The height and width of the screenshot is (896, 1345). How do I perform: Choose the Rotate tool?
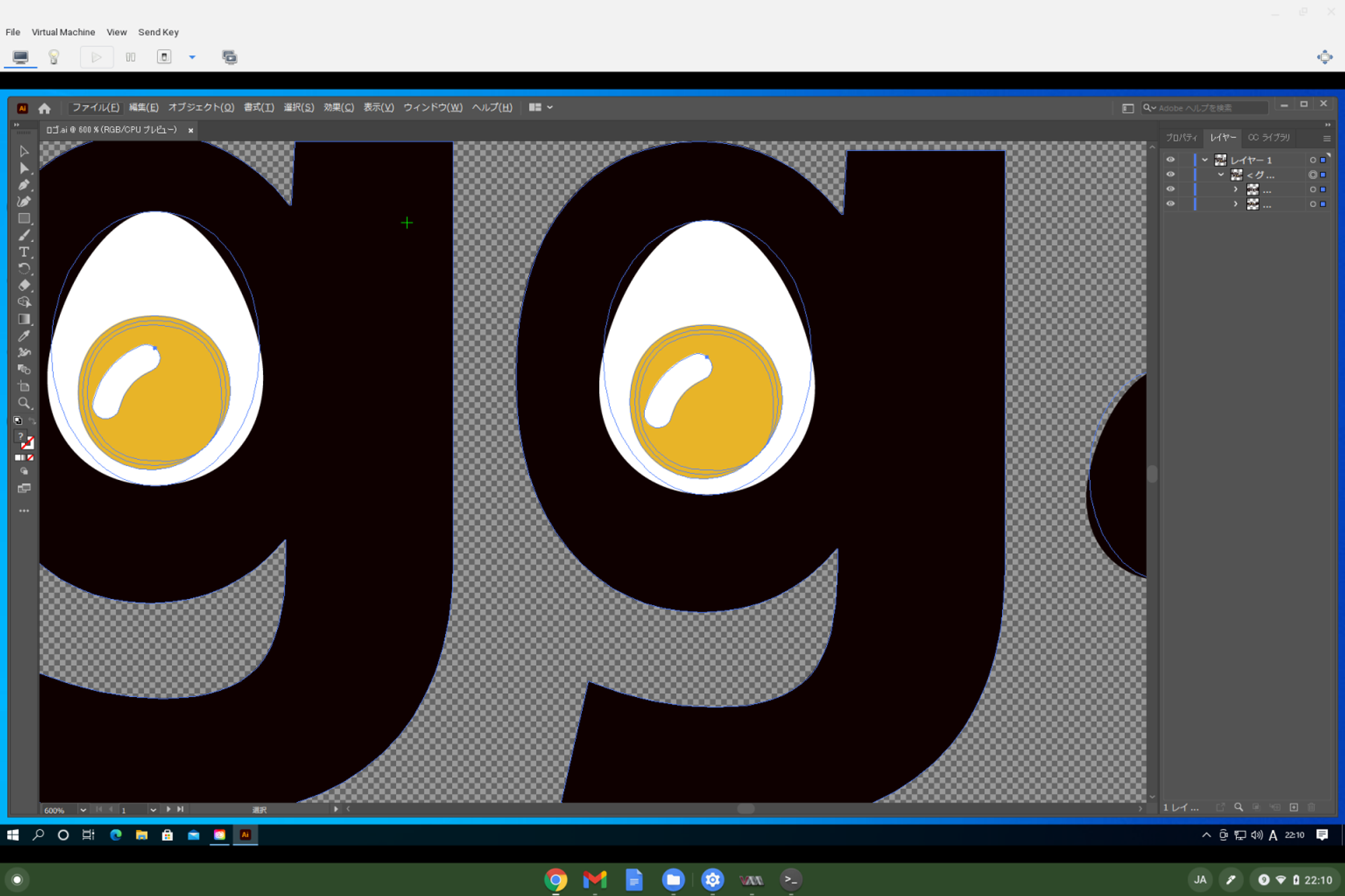[x=24, y=269]
